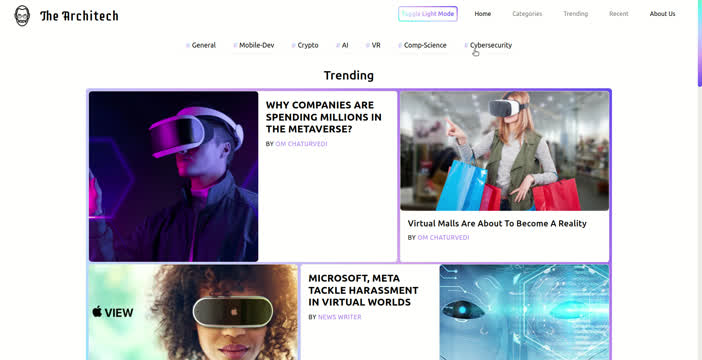The width and height of the screenshot is (702, 360).
Task: Open the Categories nav item
Action: tap(527, 14)
